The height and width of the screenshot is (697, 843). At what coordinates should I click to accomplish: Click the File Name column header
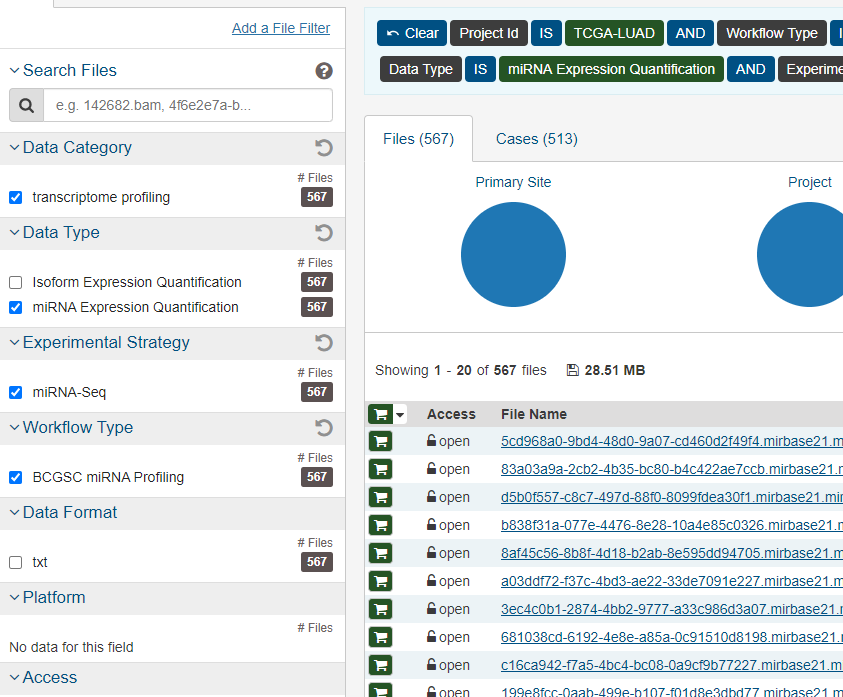pos(534,414)
